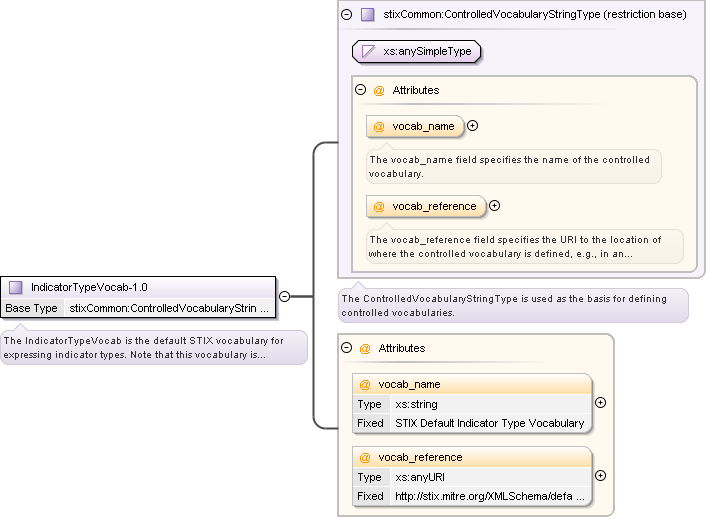The height and width of the screenshot is (518, 707).
Task: Expand the upper vocab_name attribute
Action: (x=473, y=126)
